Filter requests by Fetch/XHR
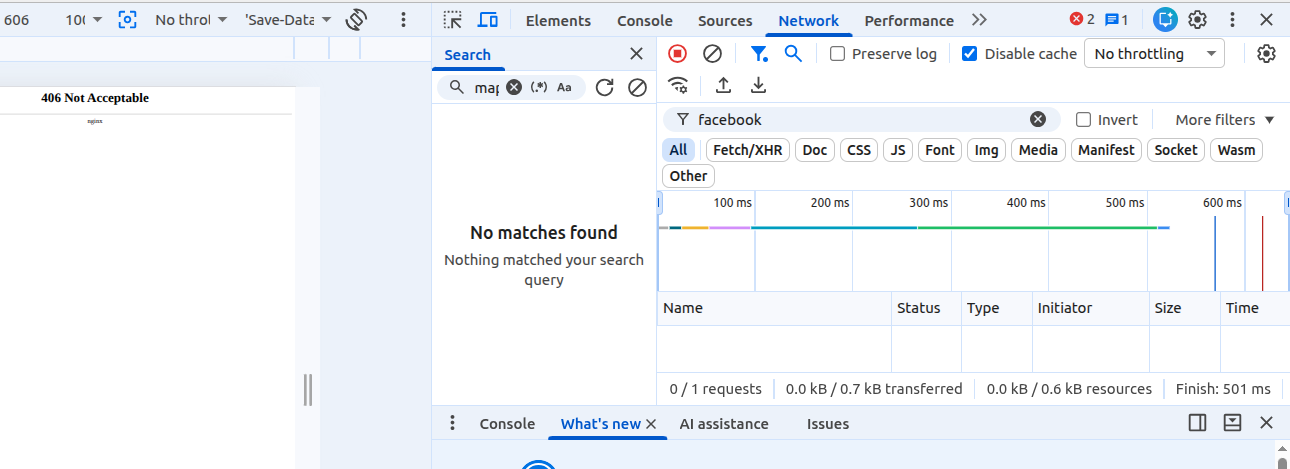The image size is (1290, 469). [x=748, y=150]
